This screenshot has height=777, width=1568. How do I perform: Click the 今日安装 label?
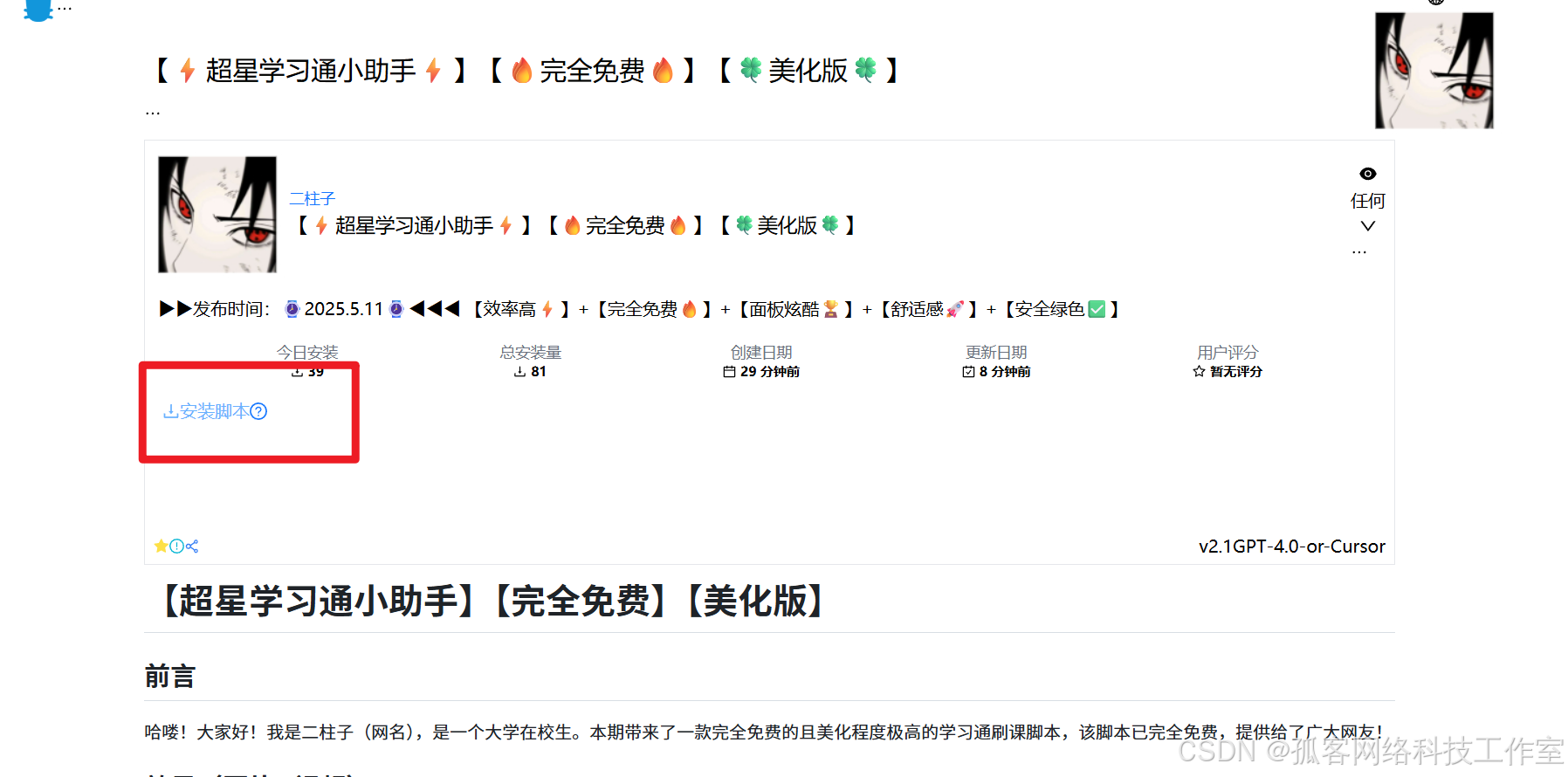[307, 353]
